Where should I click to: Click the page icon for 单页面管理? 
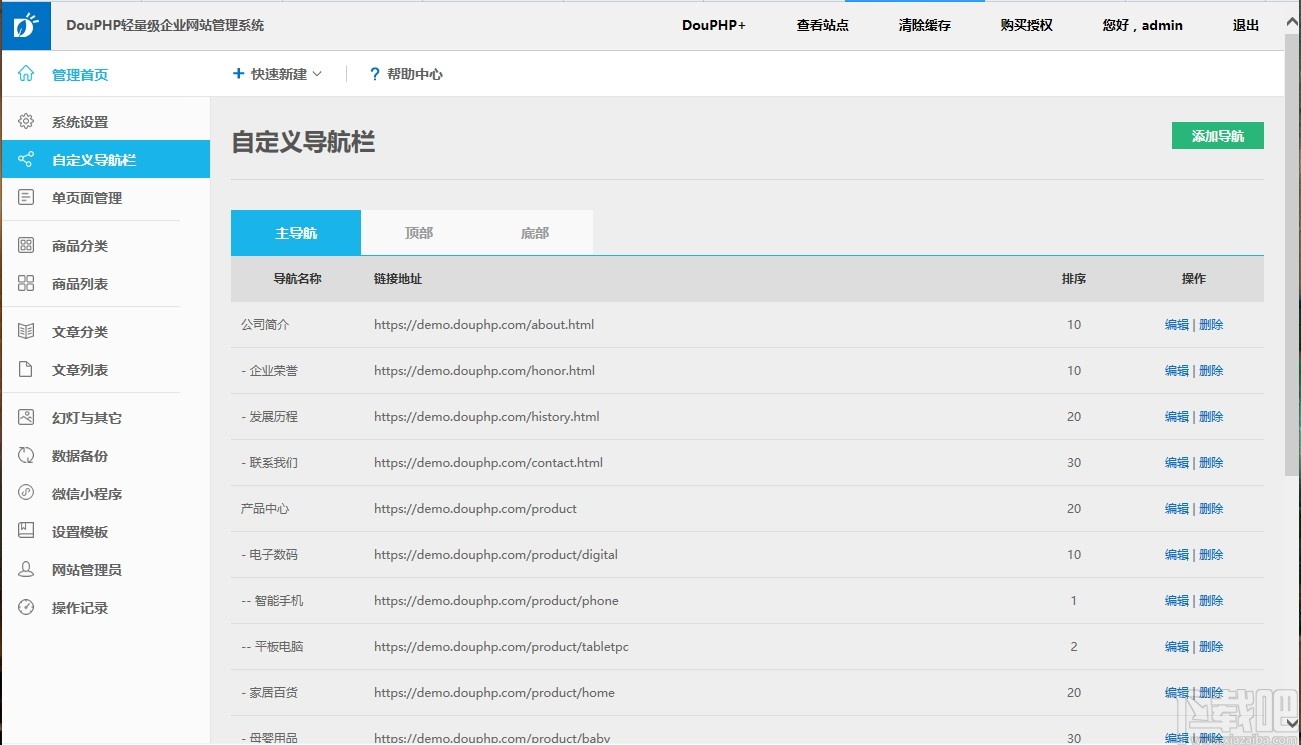tap(26, 198)
